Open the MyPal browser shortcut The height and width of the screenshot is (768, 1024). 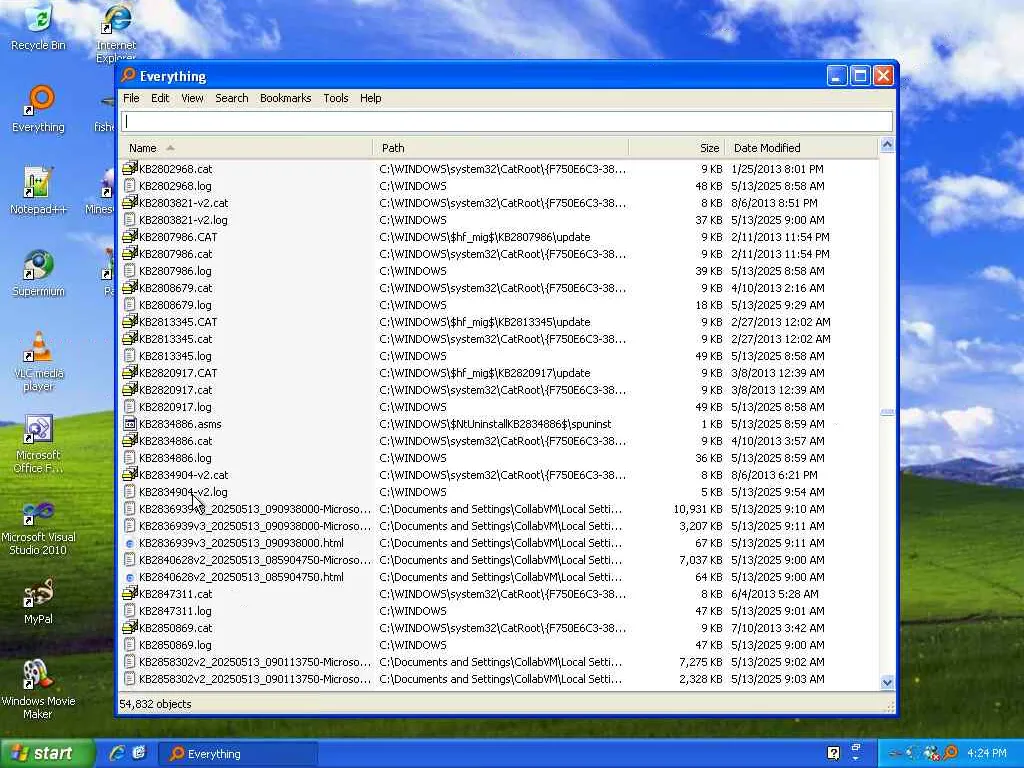pyautogui.click(x=39, y=601)
